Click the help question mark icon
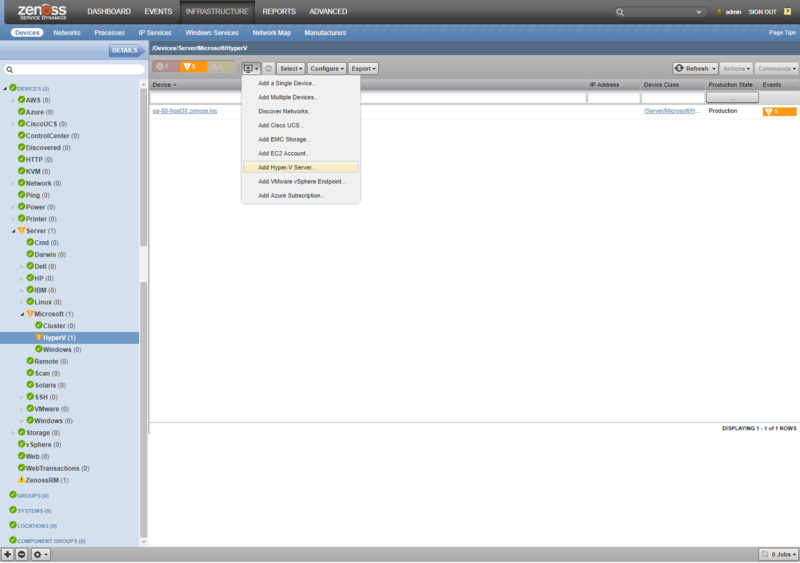 pos(788,11)
